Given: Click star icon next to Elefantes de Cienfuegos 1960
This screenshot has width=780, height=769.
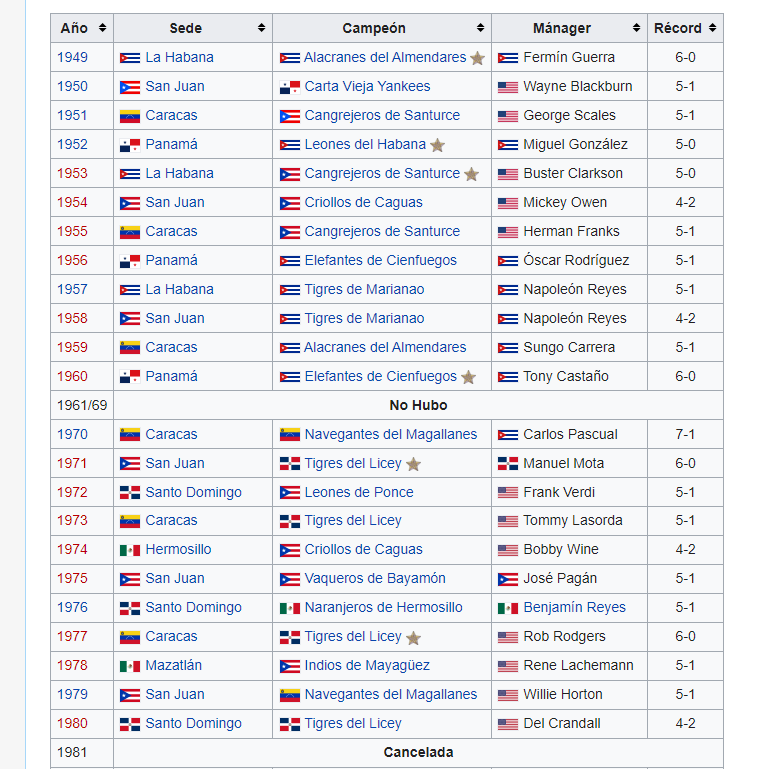Looking at the screenshot, I should point(469,377).
